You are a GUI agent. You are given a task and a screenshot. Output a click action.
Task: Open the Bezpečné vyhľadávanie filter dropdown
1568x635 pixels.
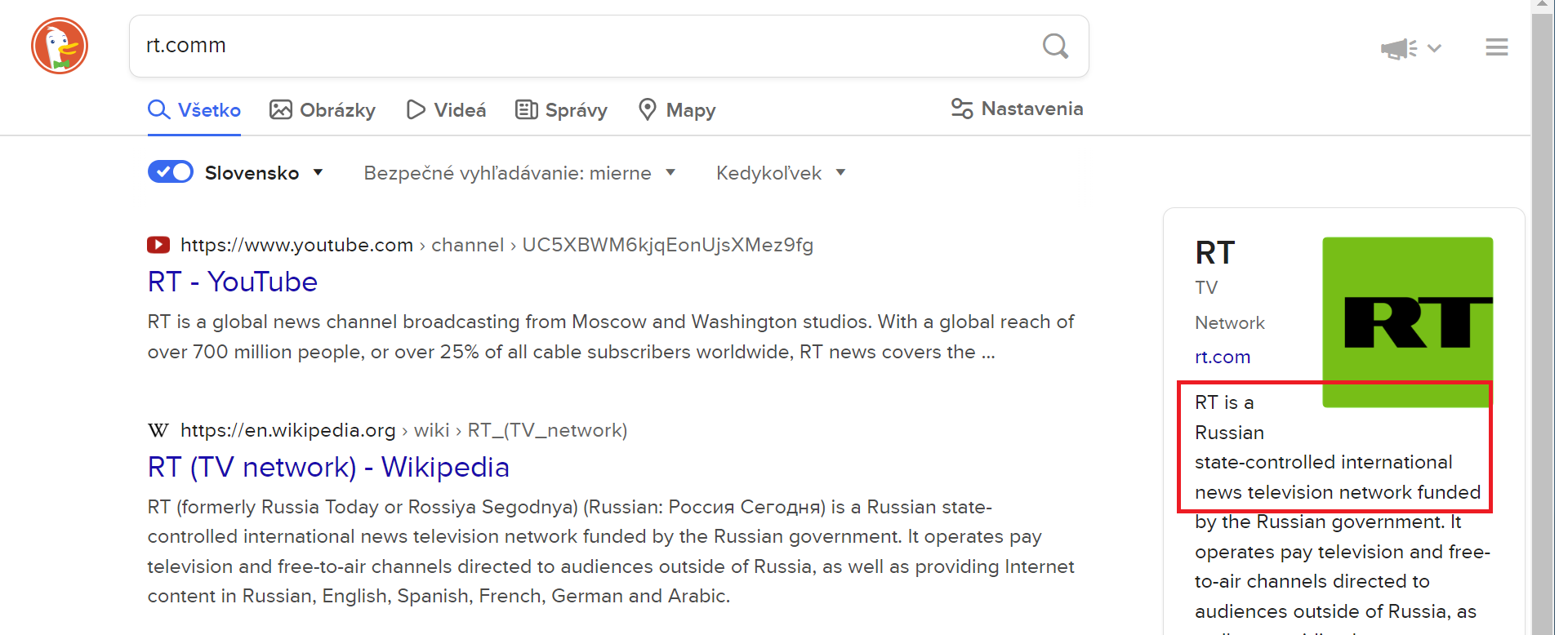519,173
